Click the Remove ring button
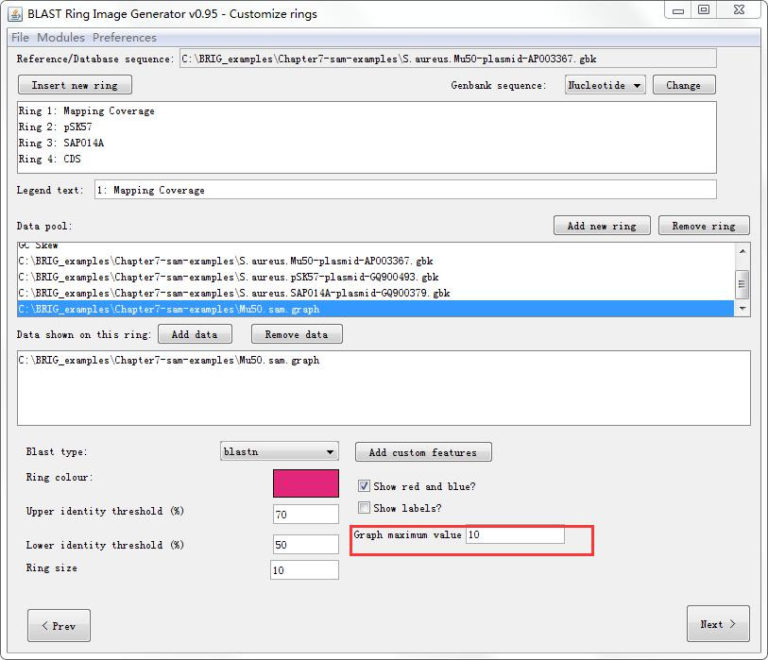This screenshot has width=768, height=660. point(704,226)
